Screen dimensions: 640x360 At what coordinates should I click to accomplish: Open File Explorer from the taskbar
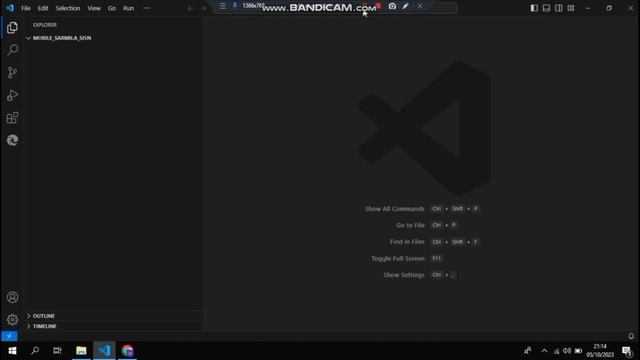(81, 351)
